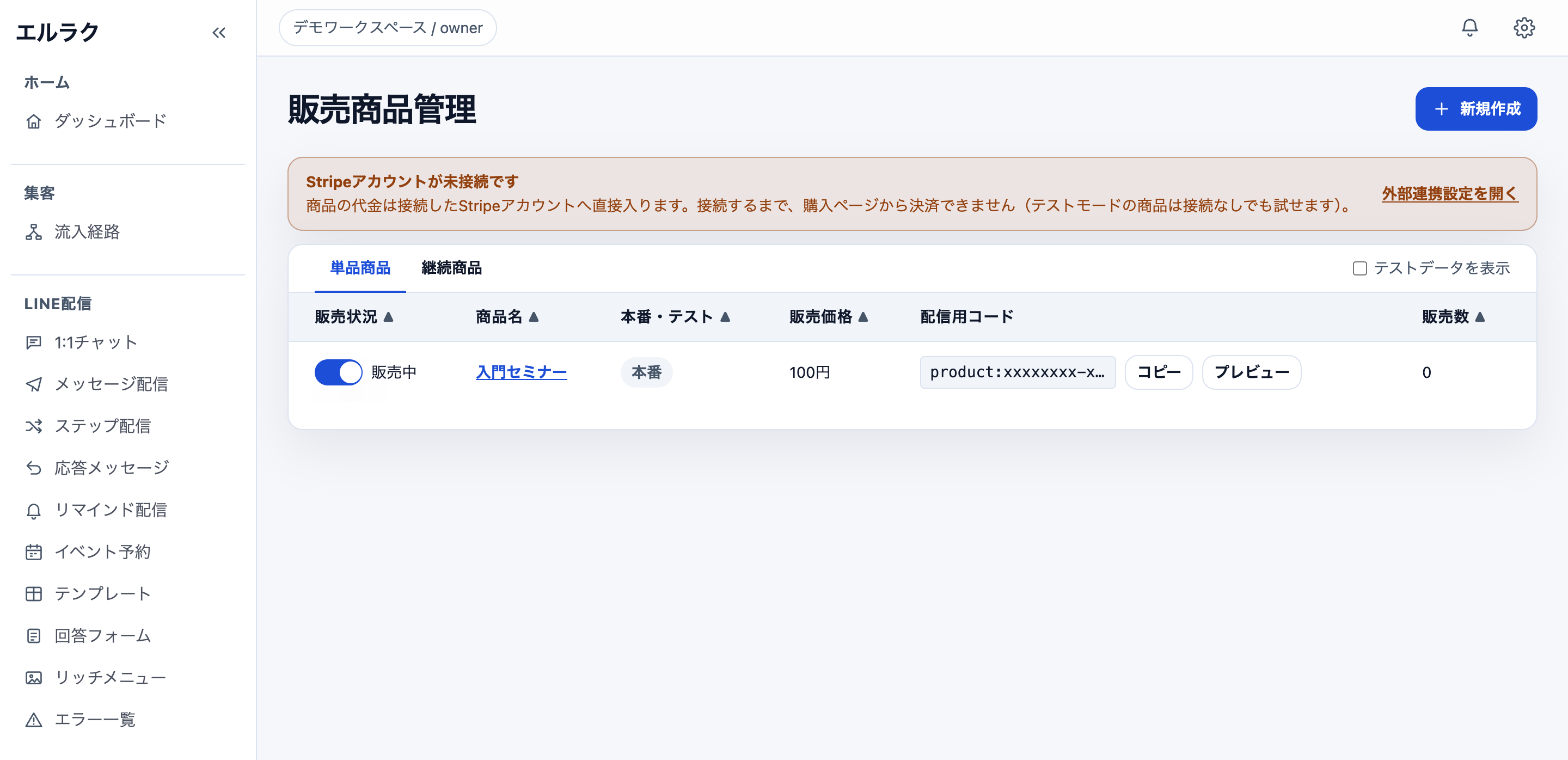Sort by 販売数 column arrow
This screenshot has width=1568, height=760.
click(x=1480, y=316)
